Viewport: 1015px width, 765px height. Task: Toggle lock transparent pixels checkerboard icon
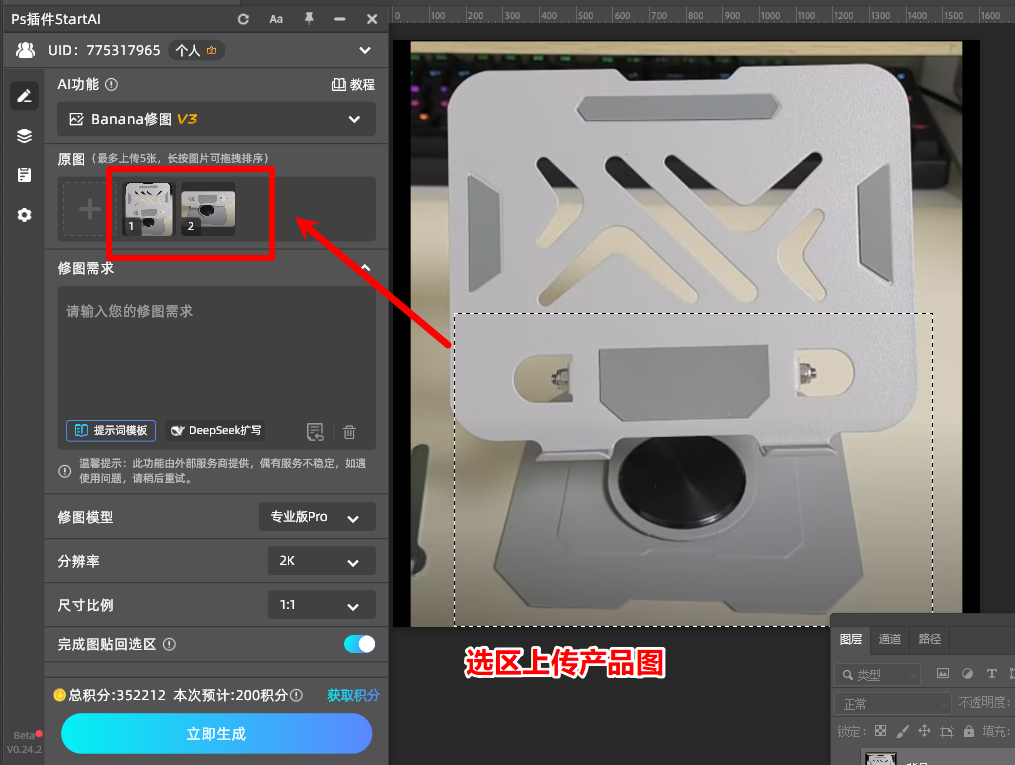click(x=880, y=731)
